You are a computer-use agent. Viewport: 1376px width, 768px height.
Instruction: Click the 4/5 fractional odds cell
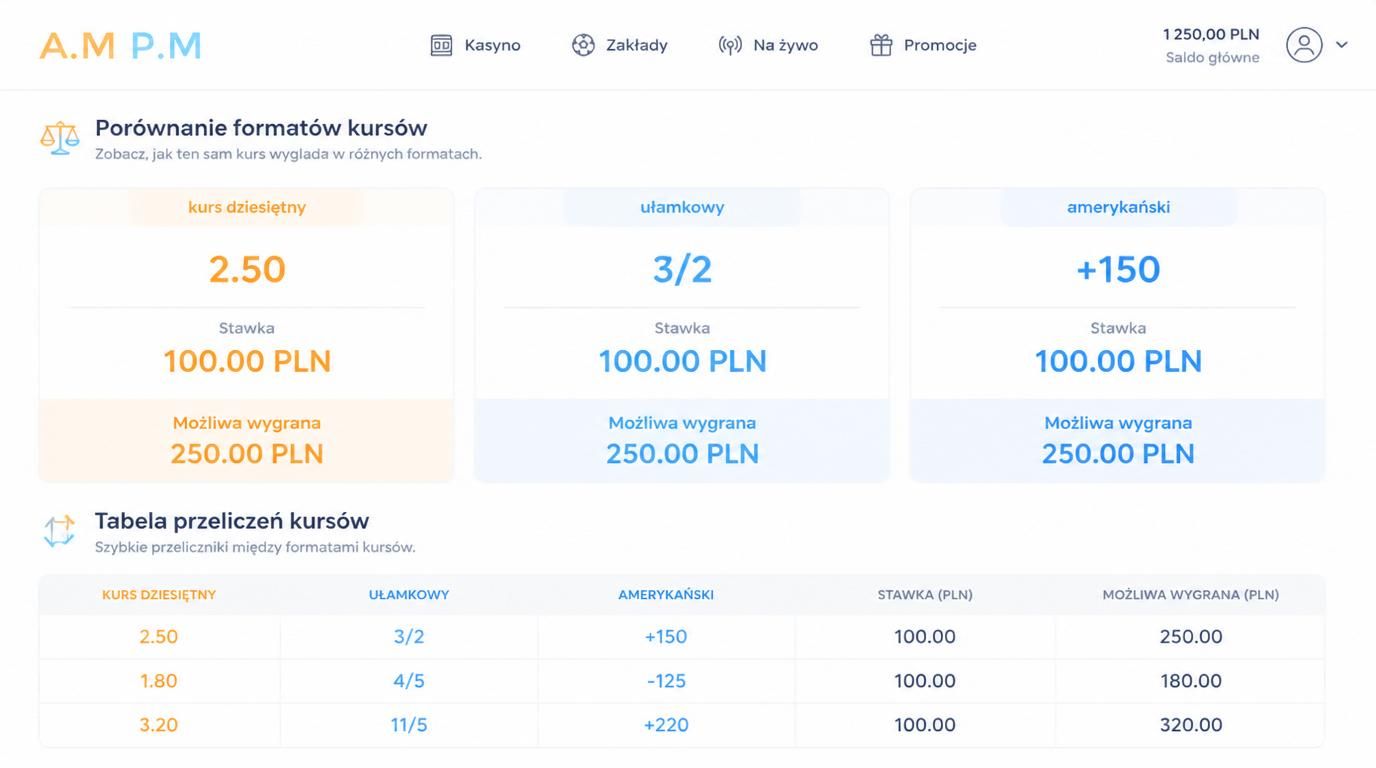tap(409, 681)
